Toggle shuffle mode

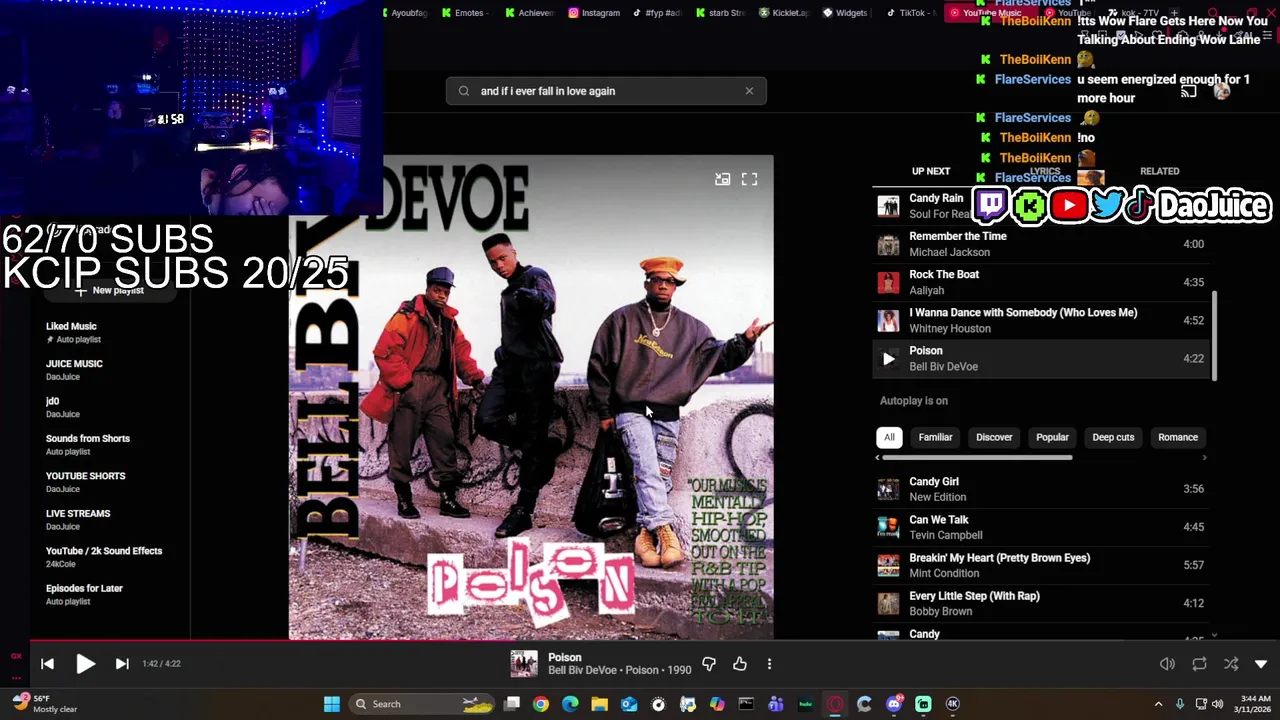coord(1231,664)
